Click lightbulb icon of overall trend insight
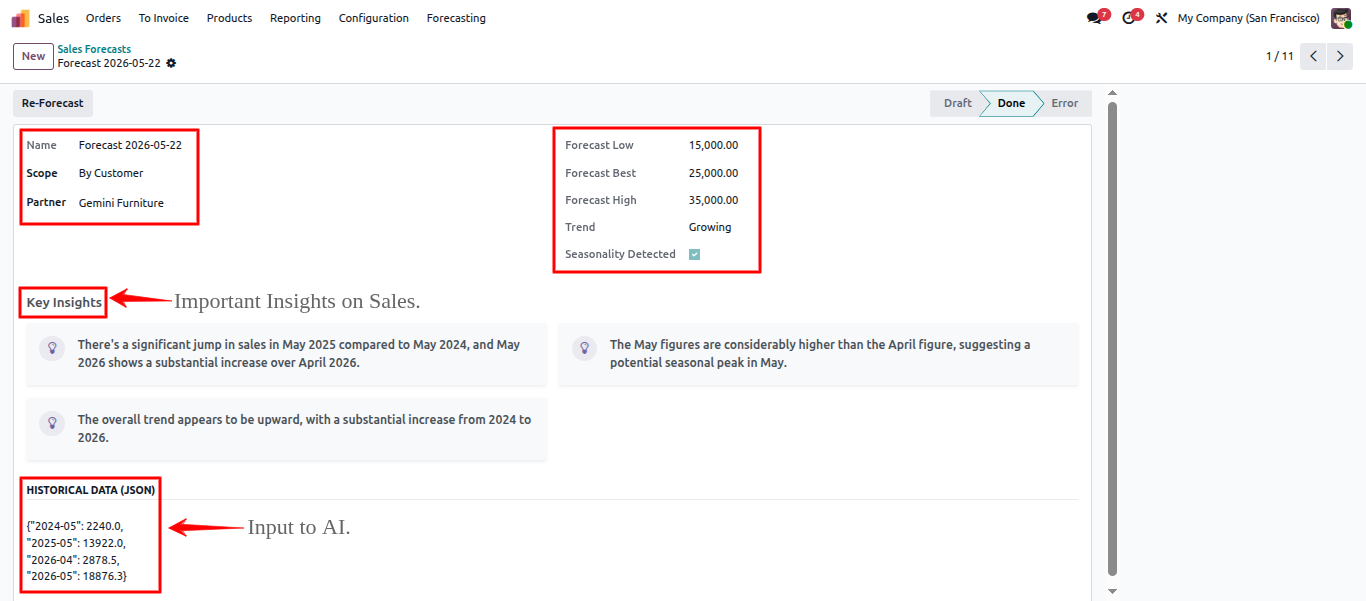The image size is (1366, 601). (x=52, y=423)
